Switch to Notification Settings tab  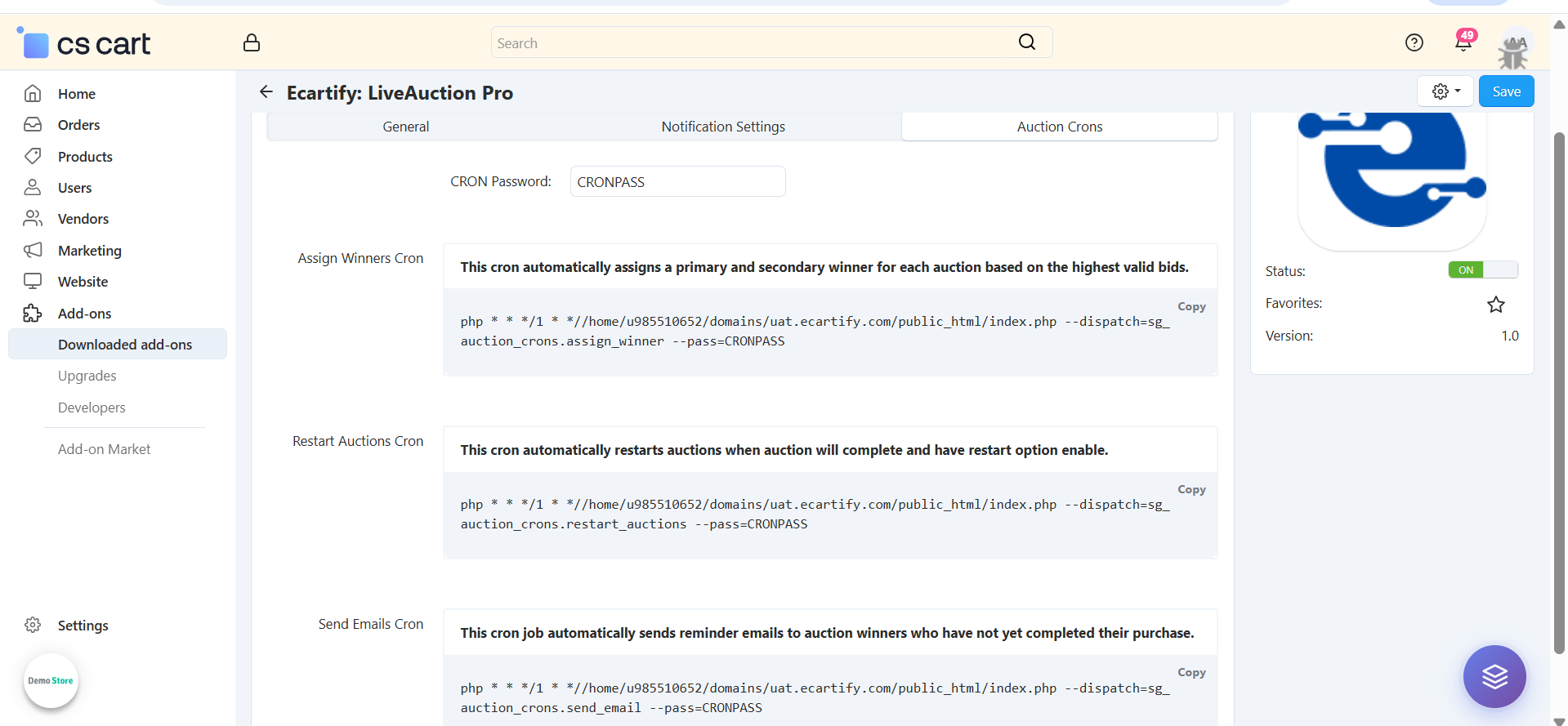tap(722, 127)
